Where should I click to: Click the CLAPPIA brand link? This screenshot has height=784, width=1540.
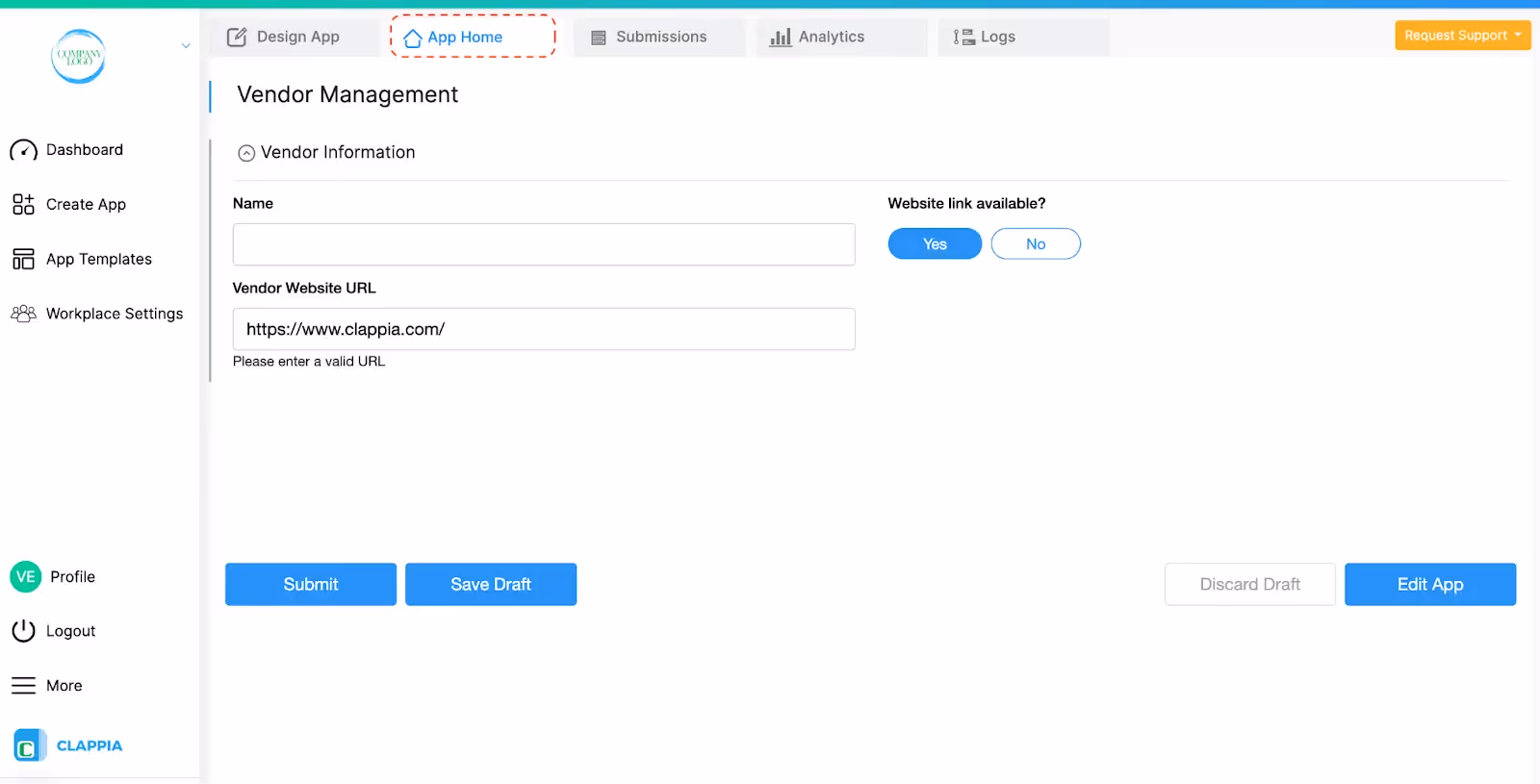coord(90,746)
